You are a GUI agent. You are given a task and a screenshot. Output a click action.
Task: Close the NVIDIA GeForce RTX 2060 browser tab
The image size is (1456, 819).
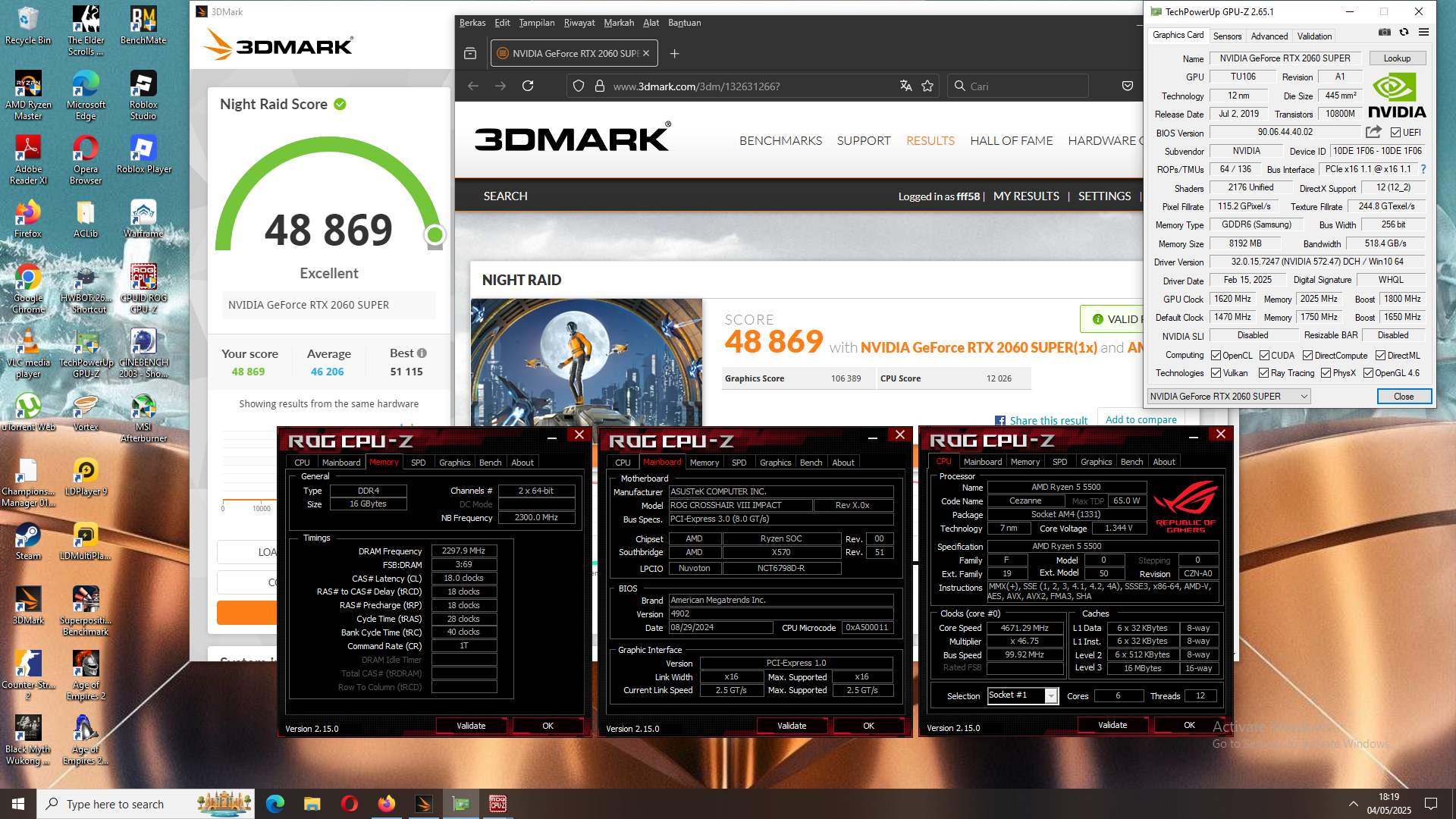(x=646, y=53)
